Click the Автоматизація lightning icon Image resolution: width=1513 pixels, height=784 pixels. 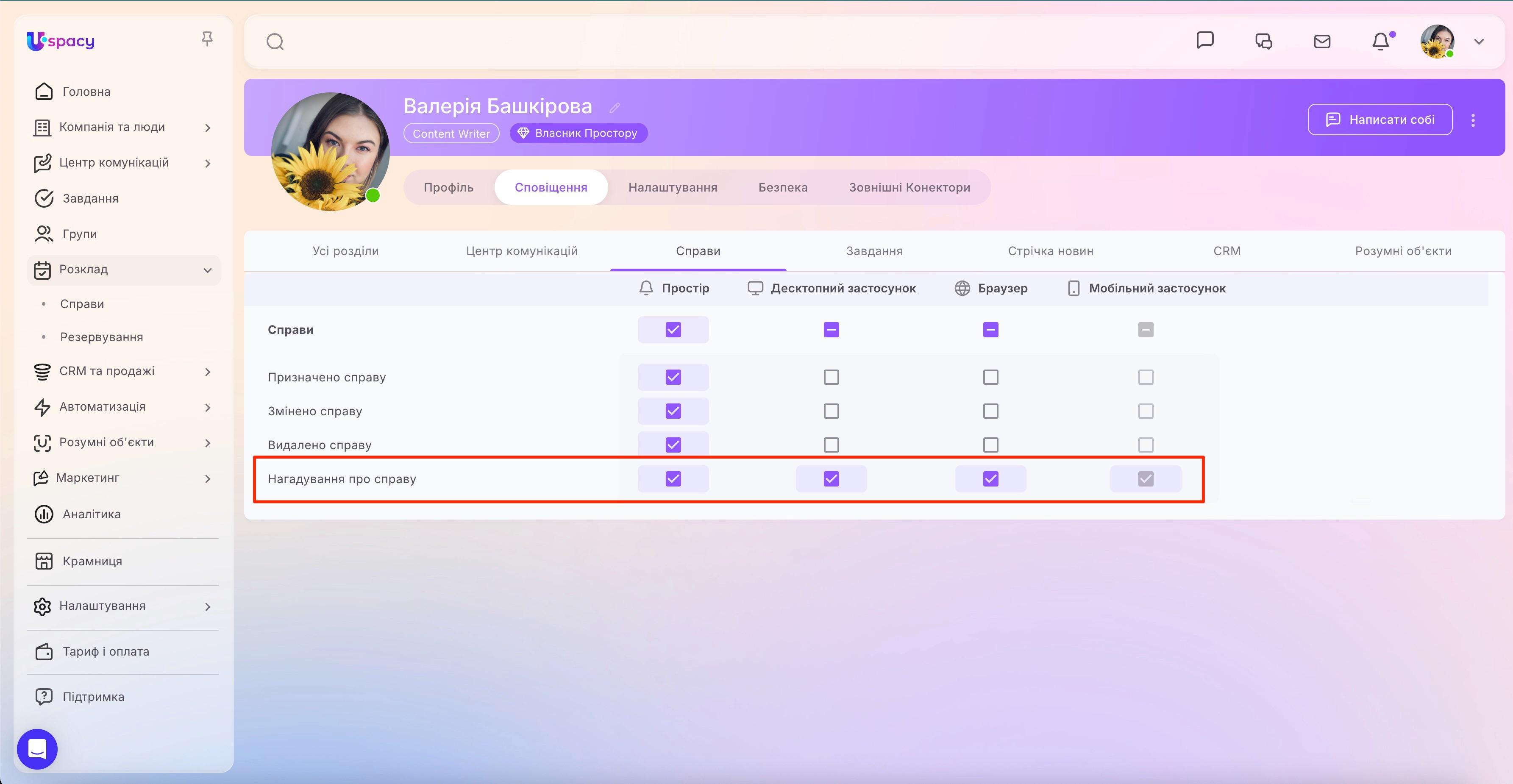(x=42, y=407)
